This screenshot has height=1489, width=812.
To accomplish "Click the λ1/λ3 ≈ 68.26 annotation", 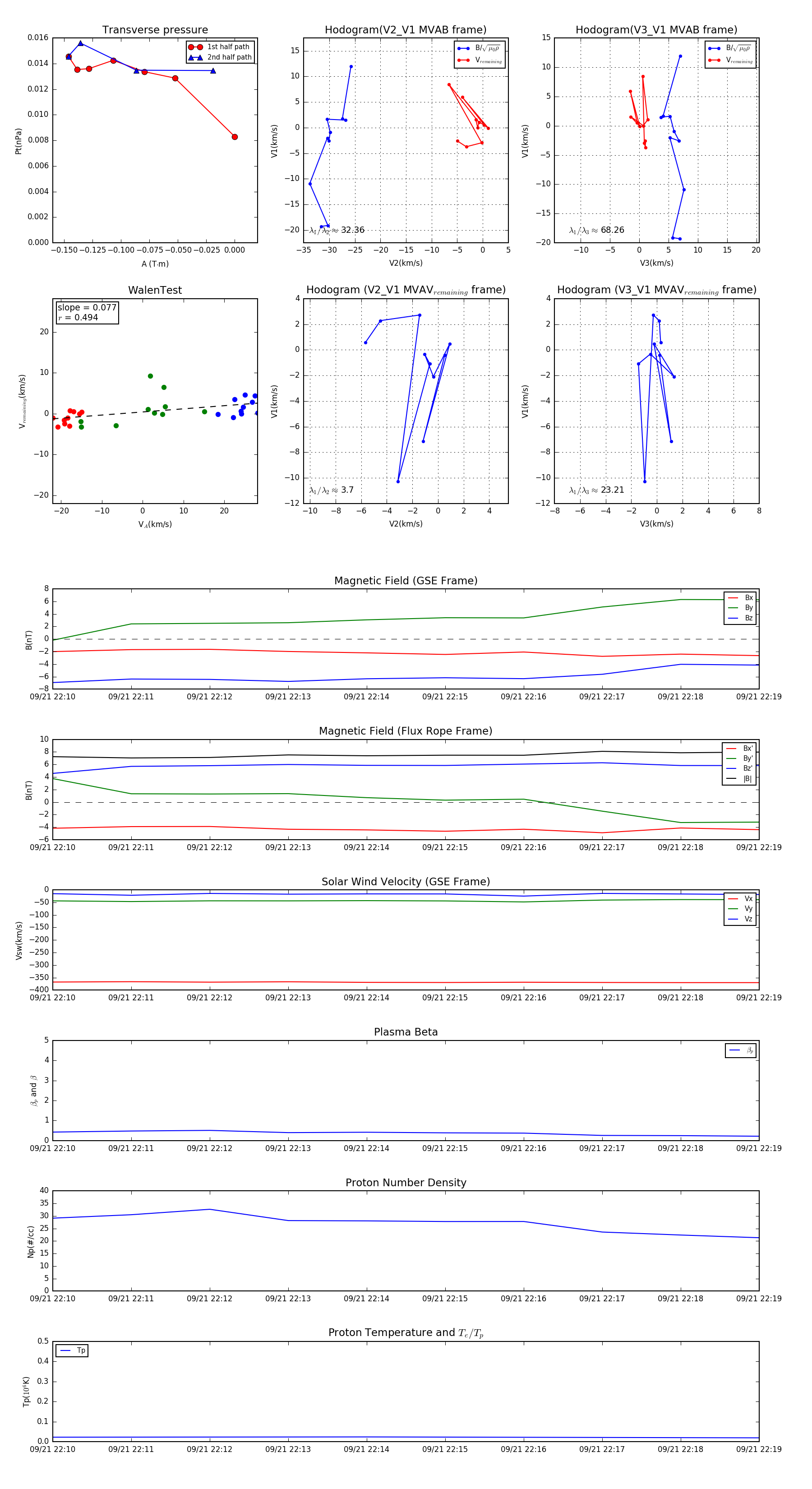I will (596, 230).
